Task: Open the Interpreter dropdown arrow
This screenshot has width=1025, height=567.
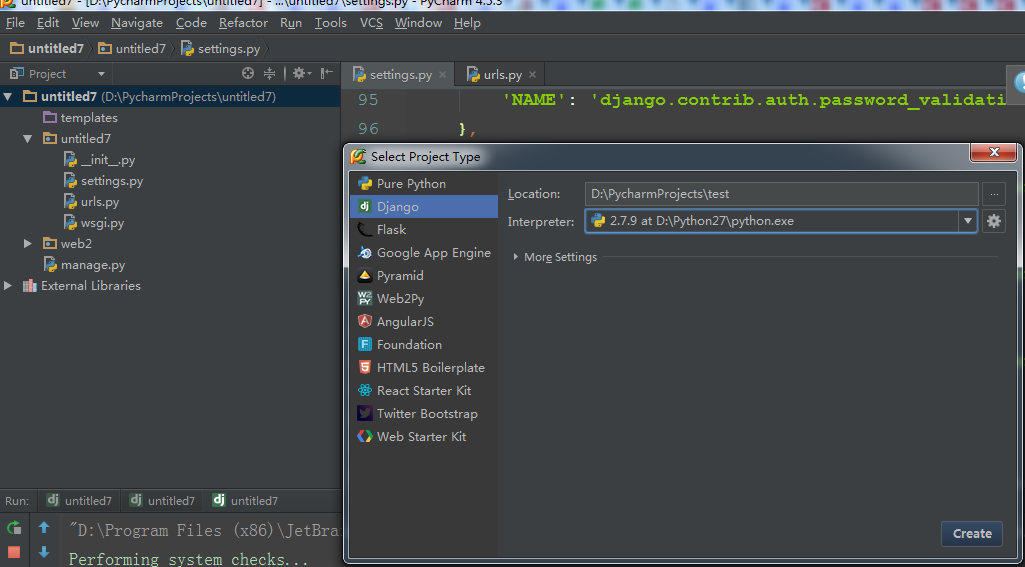Action: click(x=967, y=221)
